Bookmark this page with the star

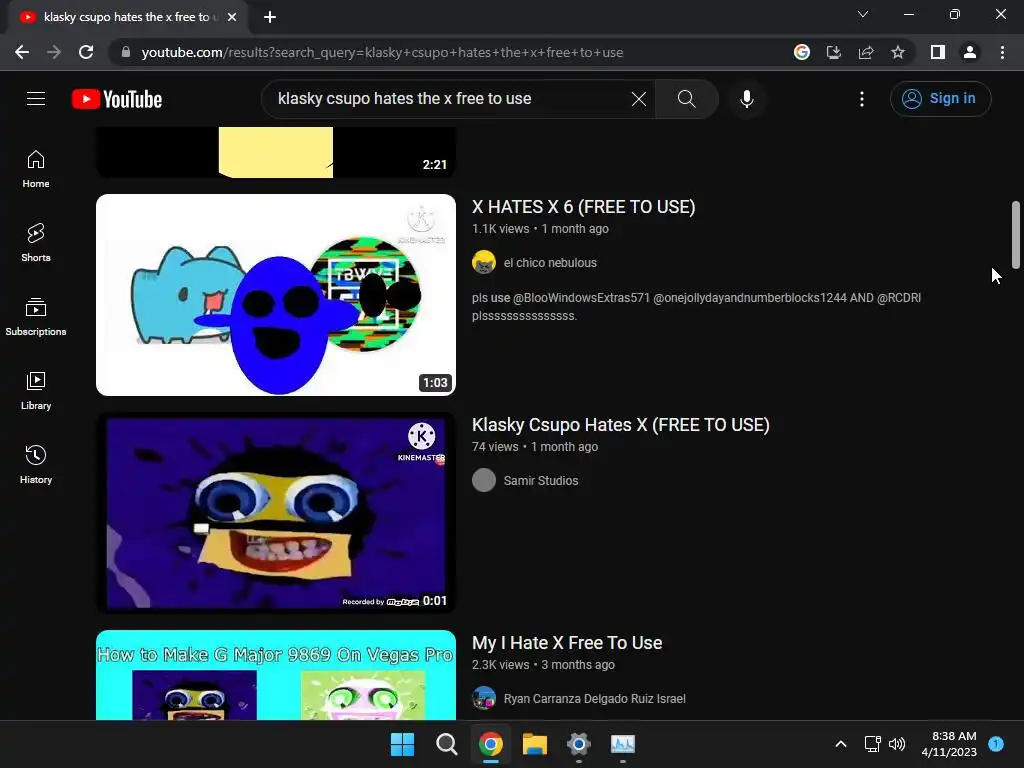tap(898, 52)
